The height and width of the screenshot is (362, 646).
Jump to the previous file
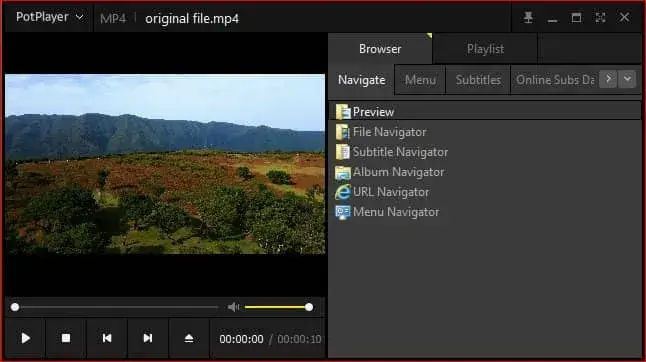tap(107, 338)
